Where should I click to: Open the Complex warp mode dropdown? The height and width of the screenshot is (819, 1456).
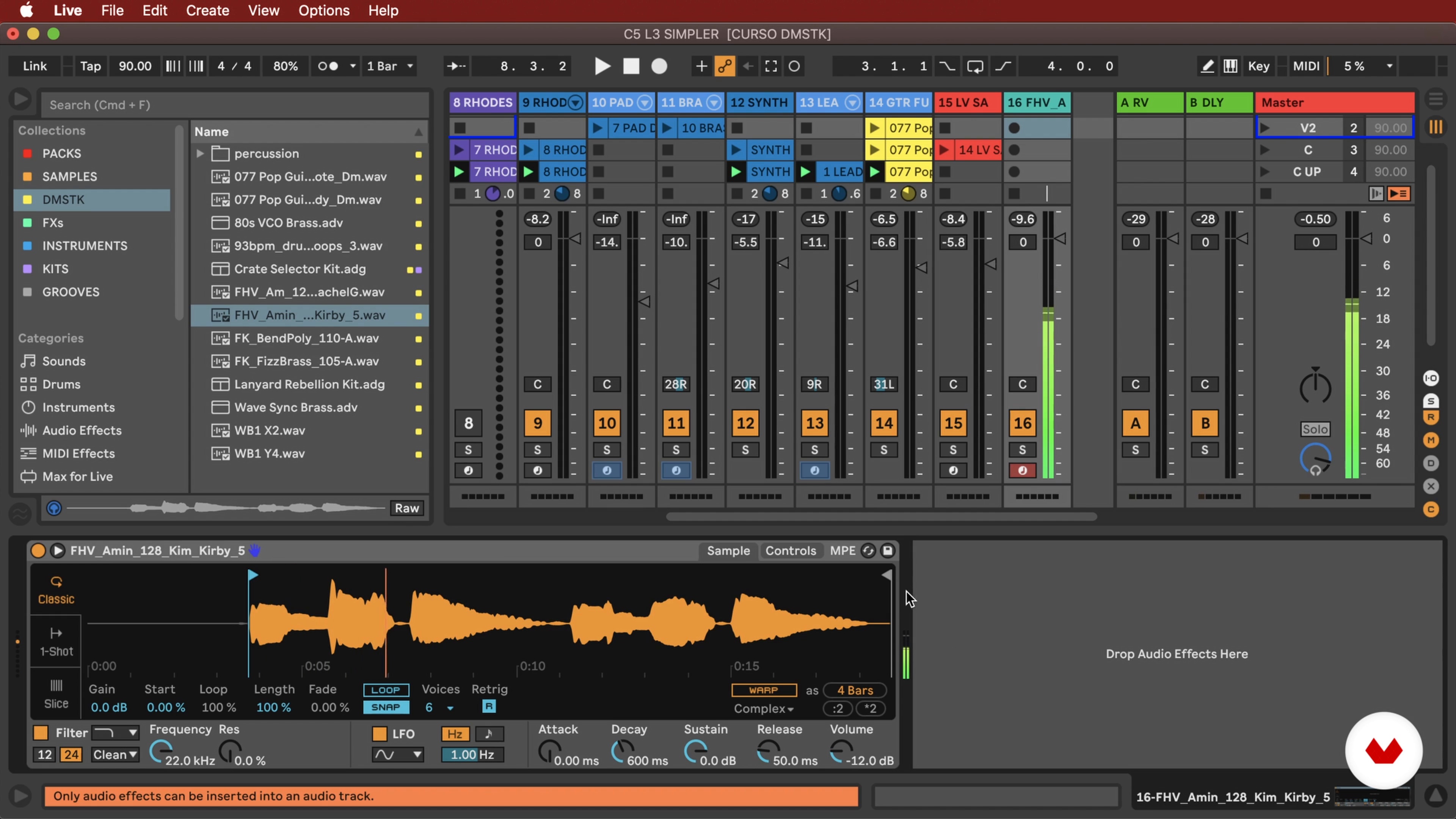click(763, 708)
